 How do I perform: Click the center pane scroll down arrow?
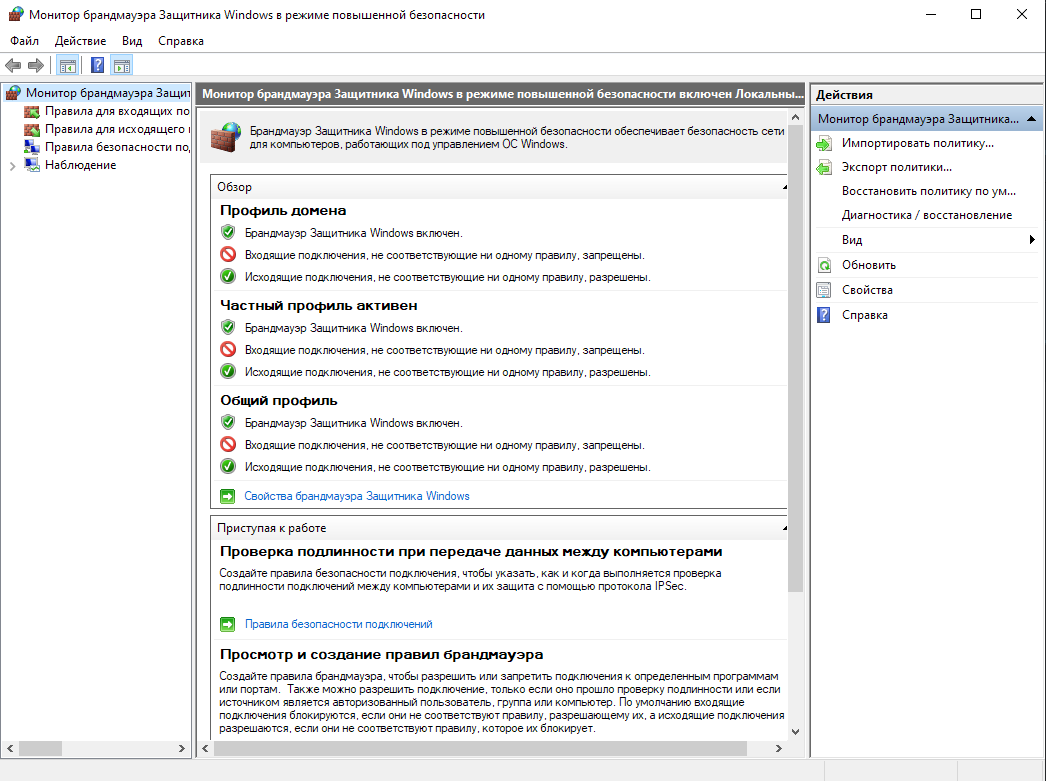coord(795,732)
